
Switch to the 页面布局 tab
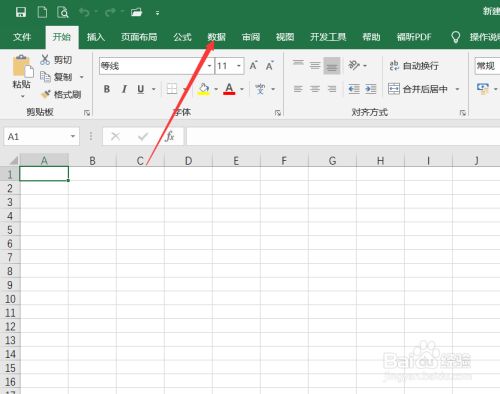pos(139,37)
